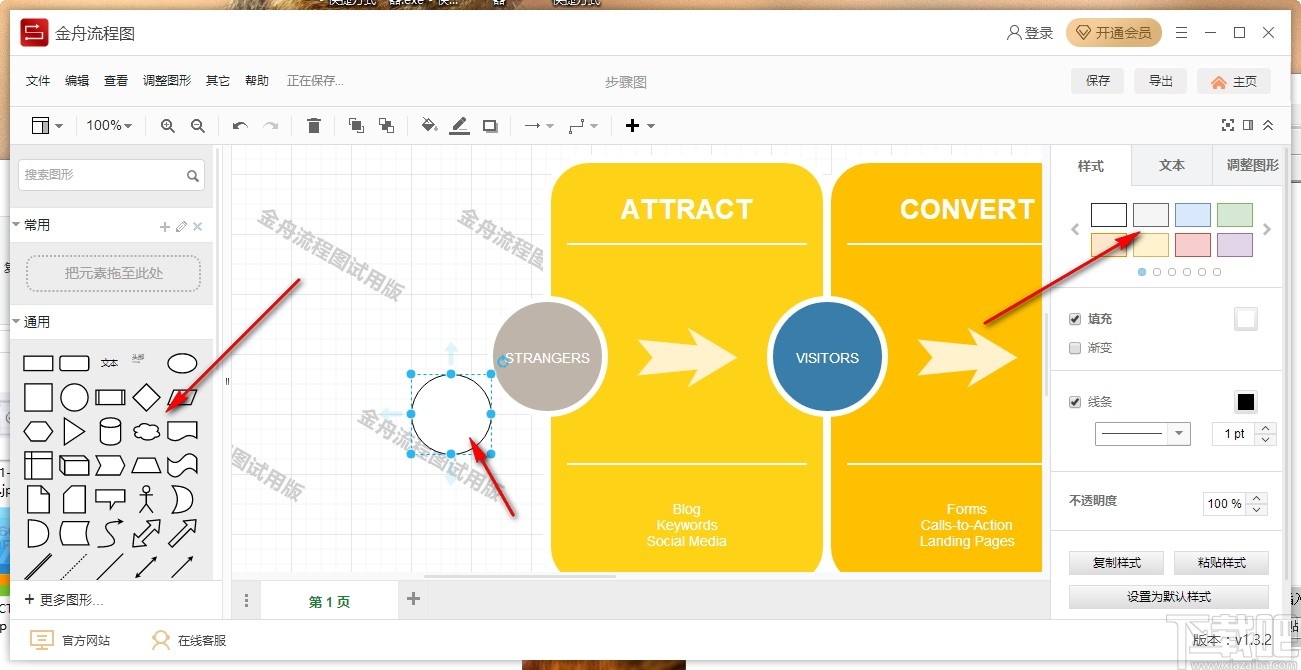
Task: Delete selected shape with trash icon
Action: click(x=314, y=126)
